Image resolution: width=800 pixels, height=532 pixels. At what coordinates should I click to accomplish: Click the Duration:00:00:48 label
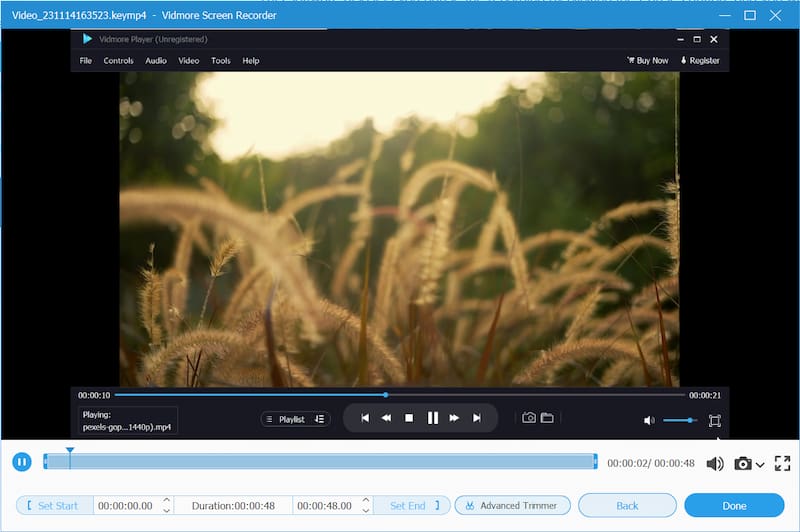pos(233,505)
